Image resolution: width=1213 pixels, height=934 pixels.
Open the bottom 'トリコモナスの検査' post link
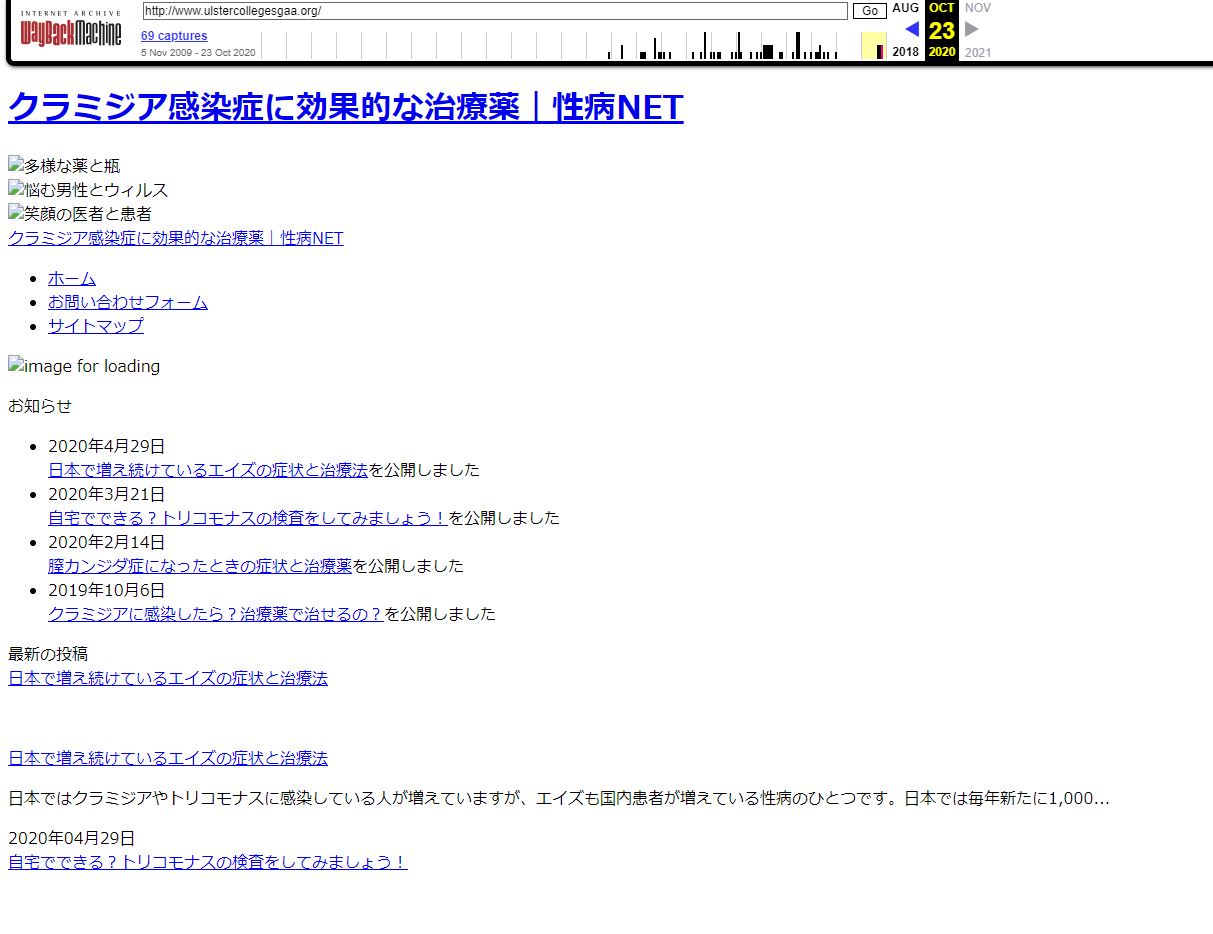(x=208, y=862)
